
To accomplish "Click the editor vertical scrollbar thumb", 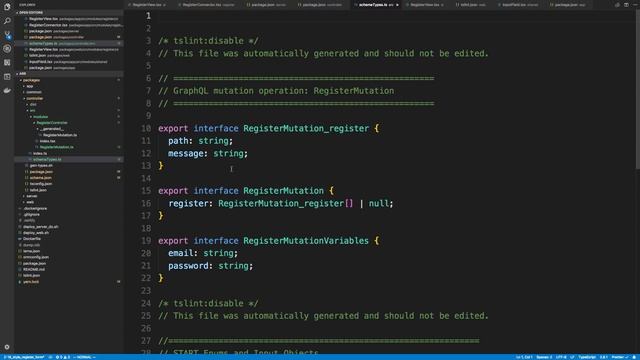I will [638, 89].
